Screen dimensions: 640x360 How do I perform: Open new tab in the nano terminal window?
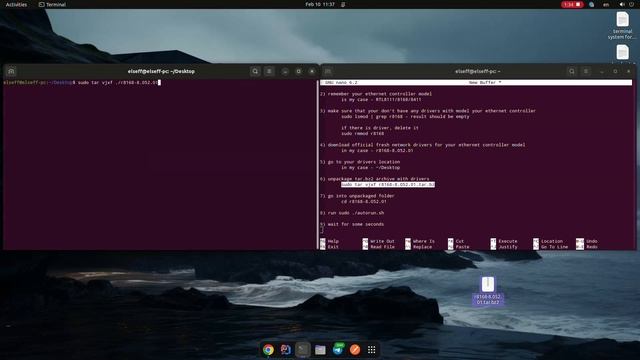(x=328, y=71)
